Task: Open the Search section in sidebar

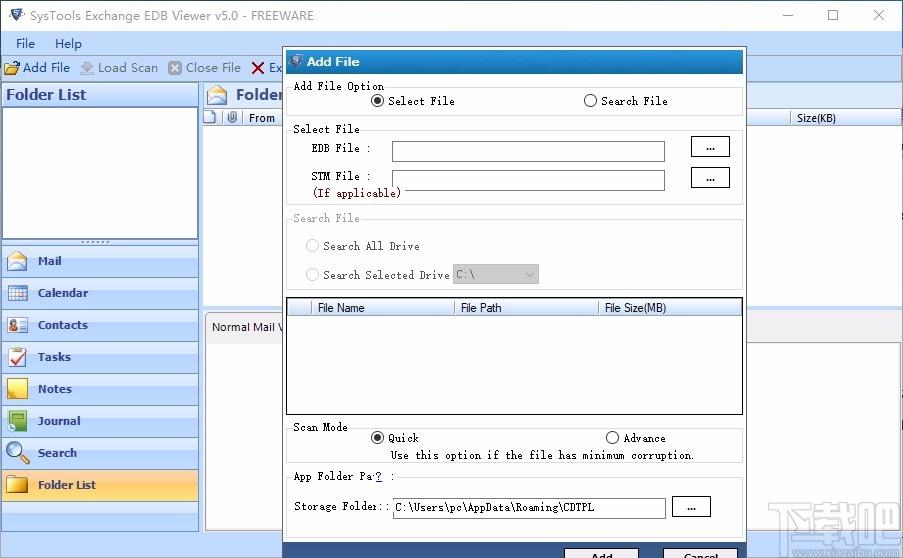Action: coord(100,453)
